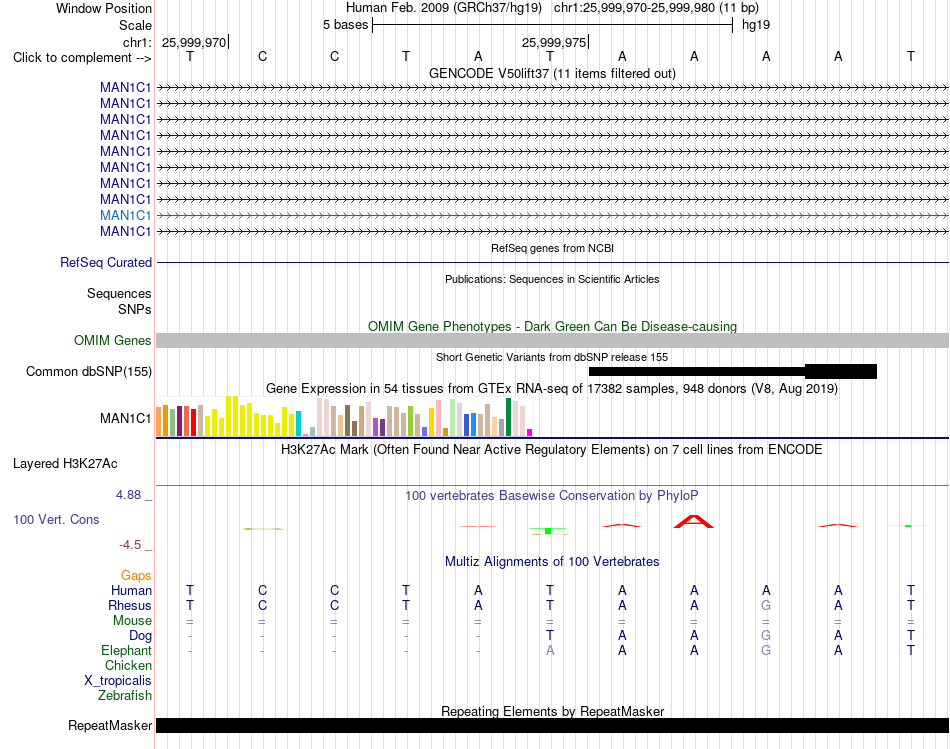Click the 'Common dbSNP(155)' label
The width and height of the screenshot is (950, 749).
click(x=89, y=371)
